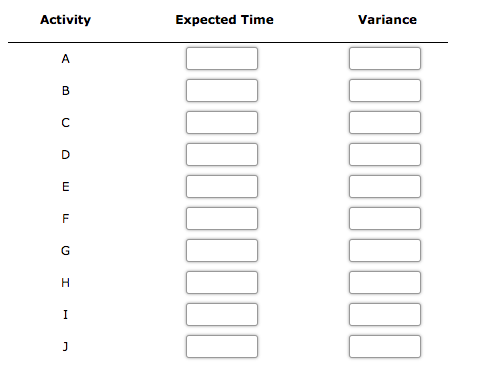The width and height of the screenshot is (489, 390).
Task: Focus Variance input for Activity C
Action: click(385, 123)
